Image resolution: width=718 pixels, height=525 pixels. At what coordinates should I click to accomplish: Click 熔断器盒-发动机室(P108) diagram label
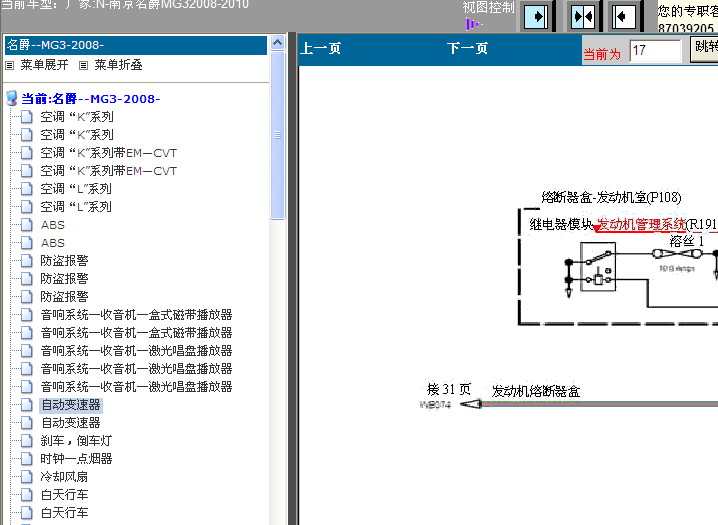(x=611, y=197)
